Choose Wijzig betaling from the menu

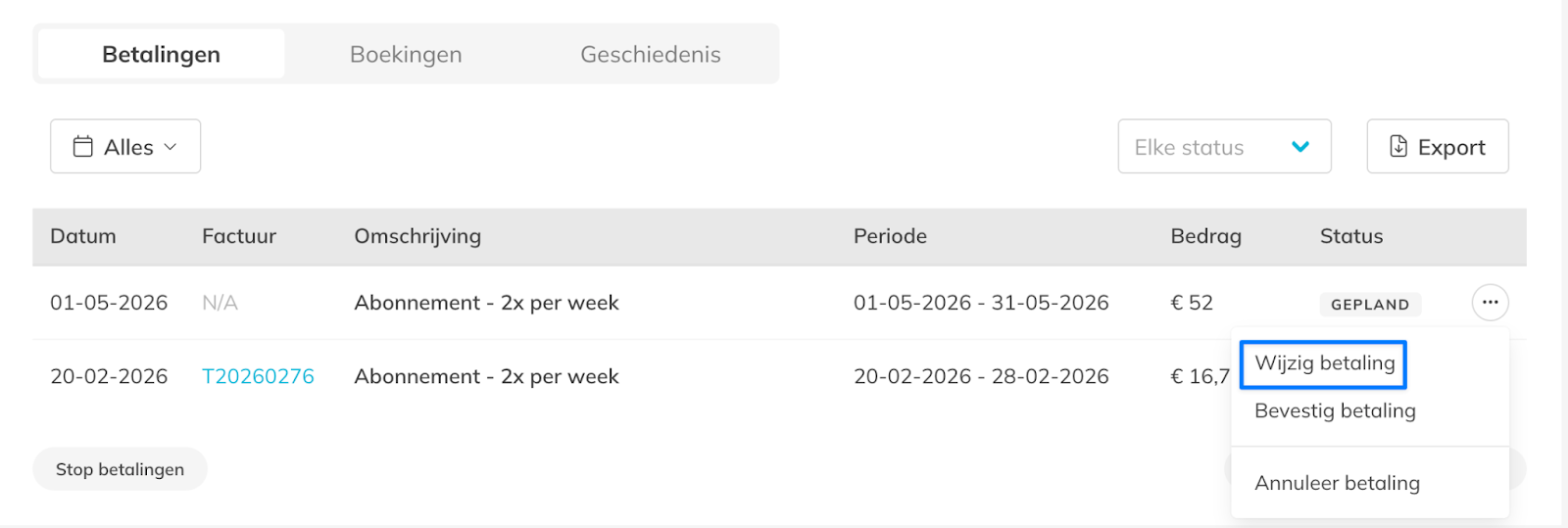[1324, 363]
